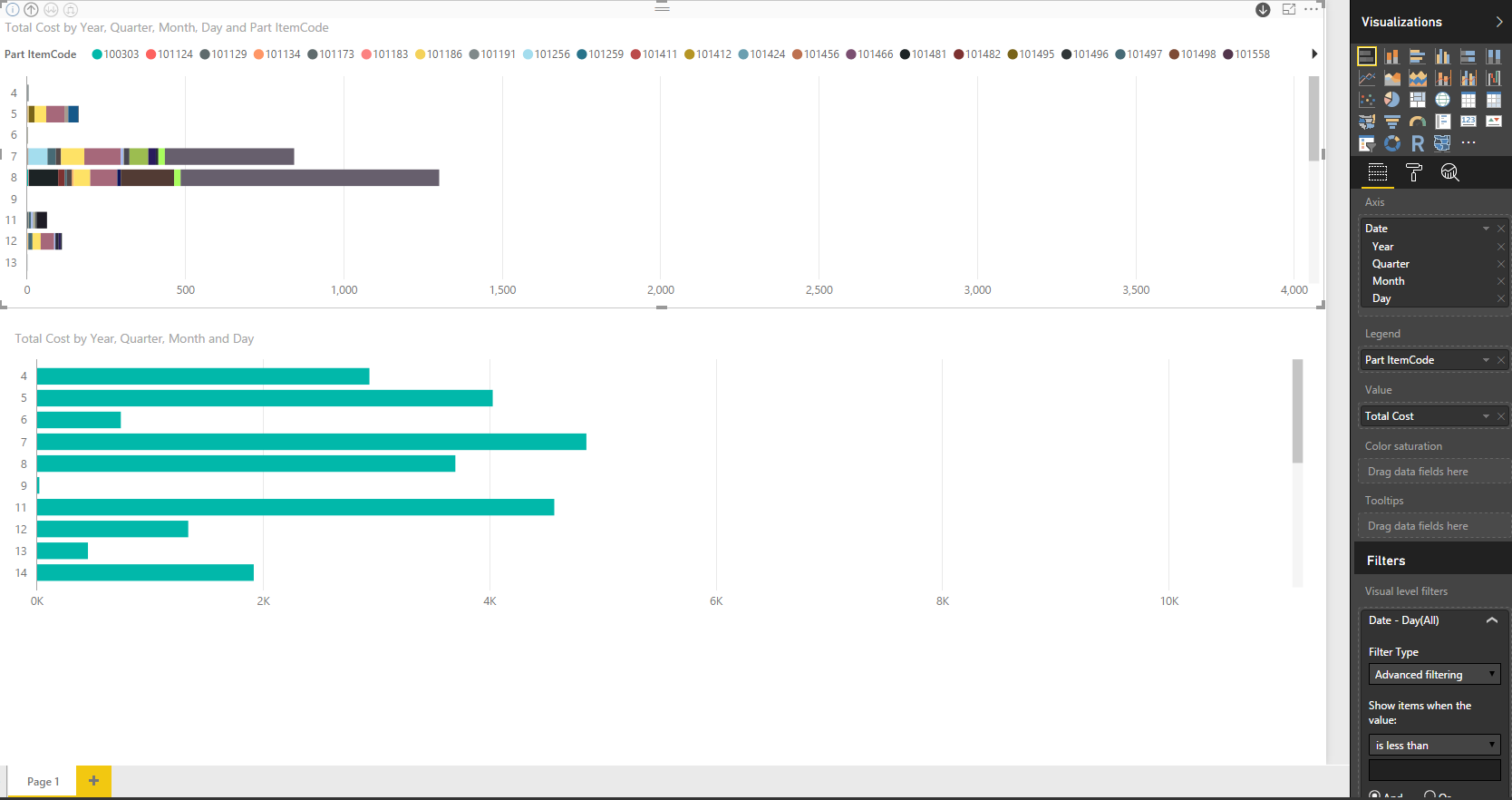1512x800 pixels.
Task: Open the 'is less than' condition dropdown
Action: click(1435, 746)
